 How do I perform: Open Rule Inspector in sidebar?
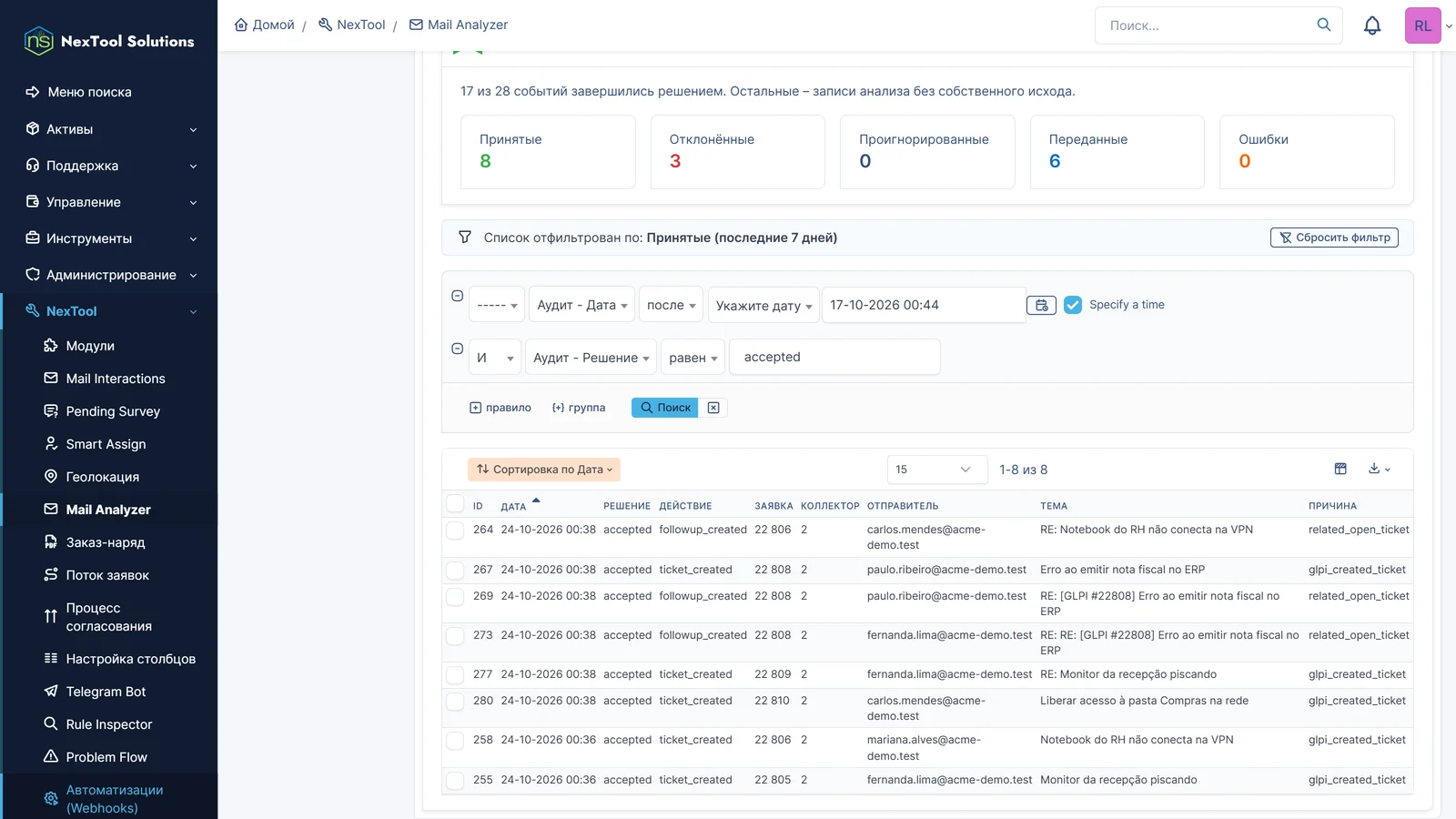[109, 724]
